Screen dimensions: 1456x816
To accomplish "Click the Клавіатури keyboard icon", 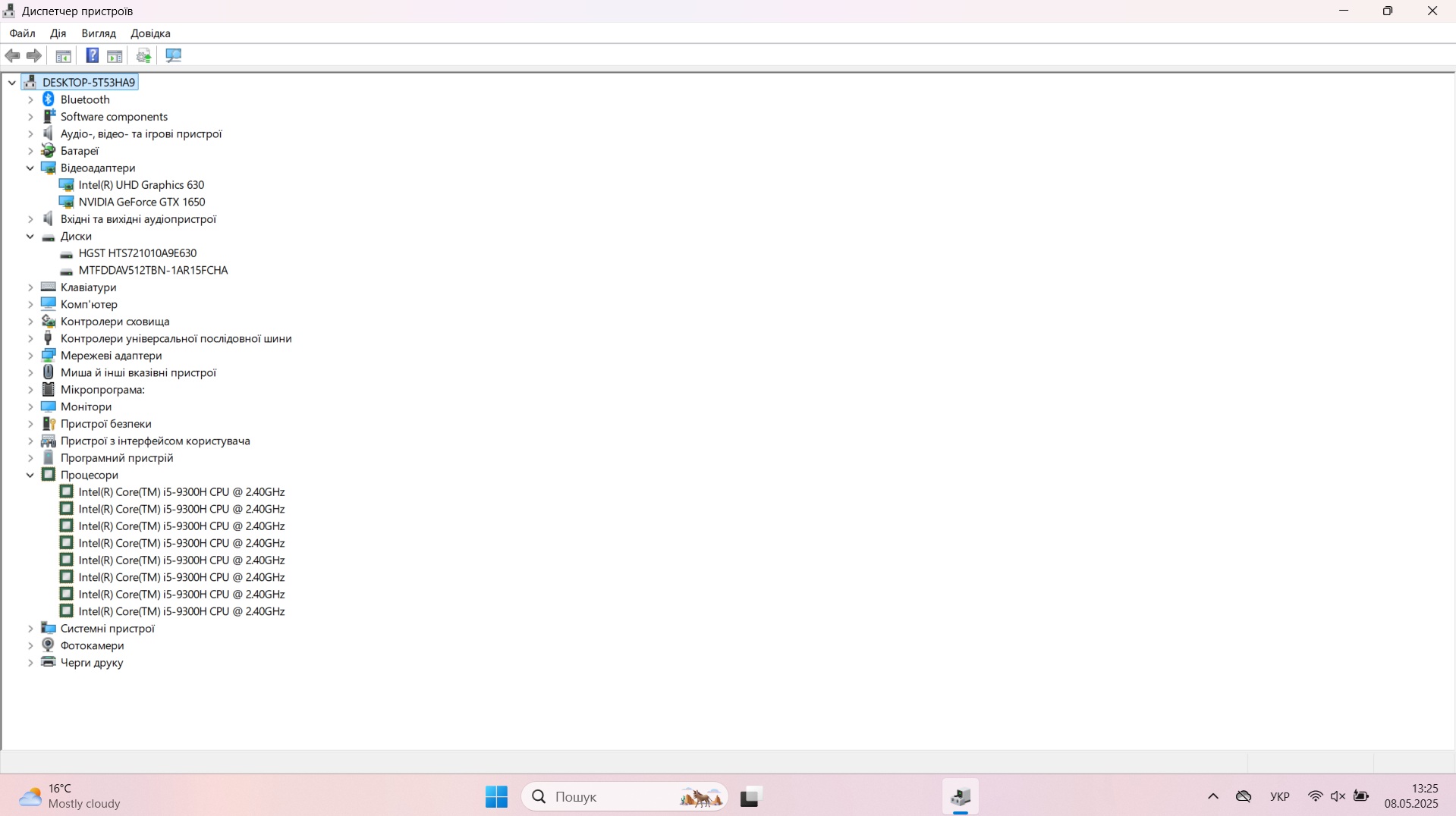I will (x=49, y=287).
